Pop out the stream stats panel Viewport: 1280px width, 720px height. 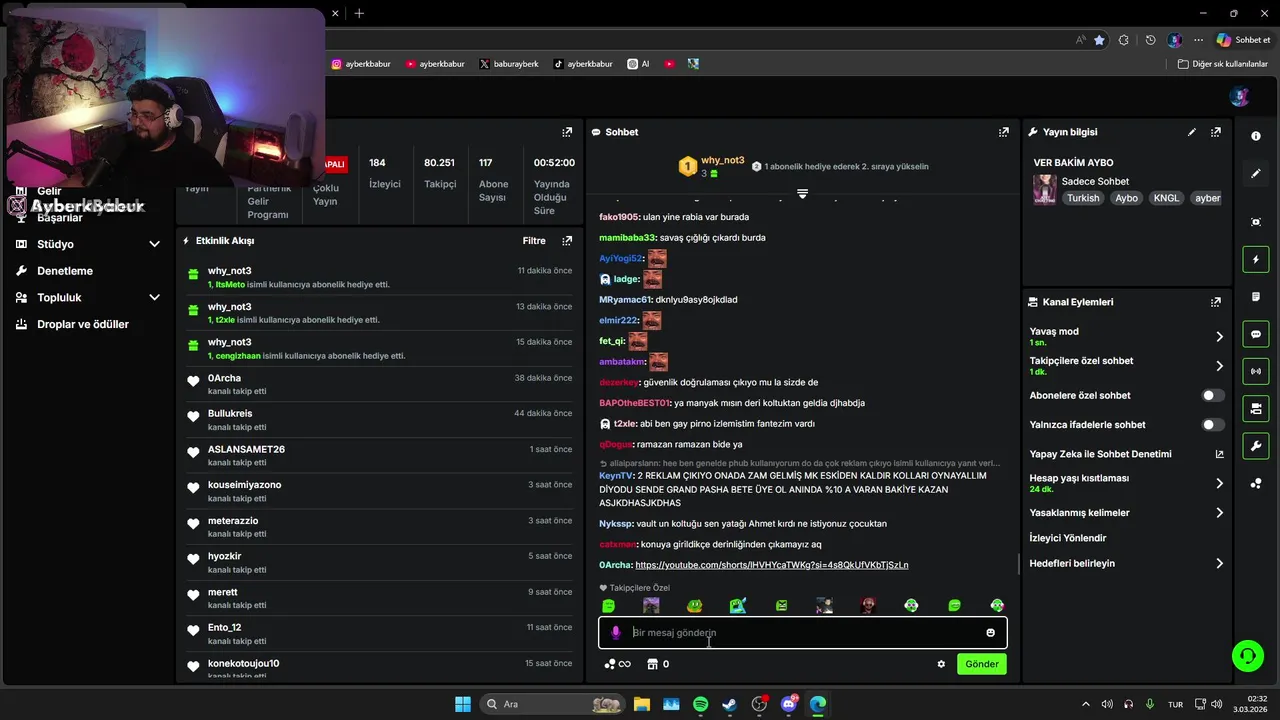tap(567, 132)
